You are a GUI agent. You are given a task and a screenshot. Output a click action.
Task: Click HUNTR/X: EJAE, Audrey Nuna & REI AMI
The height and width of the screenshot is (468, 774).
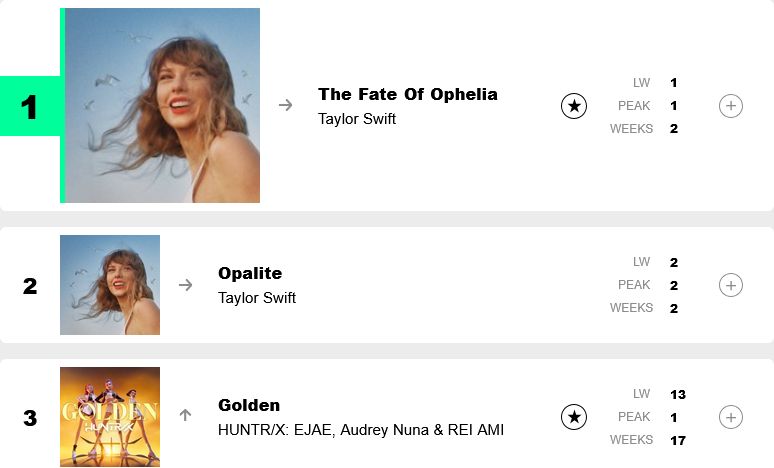pos(361,430)
